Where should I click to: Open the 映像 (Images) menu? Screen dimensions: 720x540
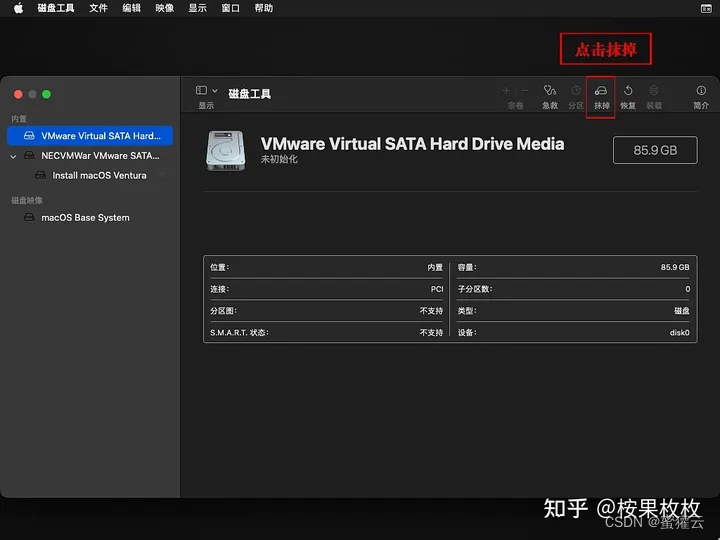pos(164,8)
